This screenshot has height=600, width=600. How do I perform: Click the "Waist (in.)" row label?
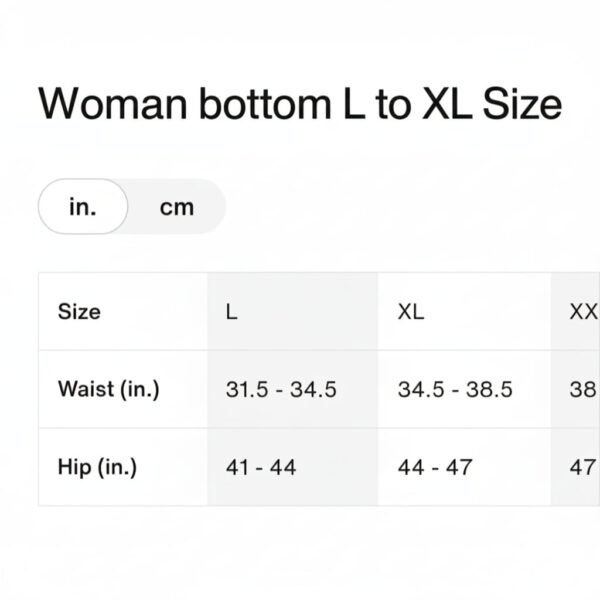pyautogui.click(x=108, y=389)
